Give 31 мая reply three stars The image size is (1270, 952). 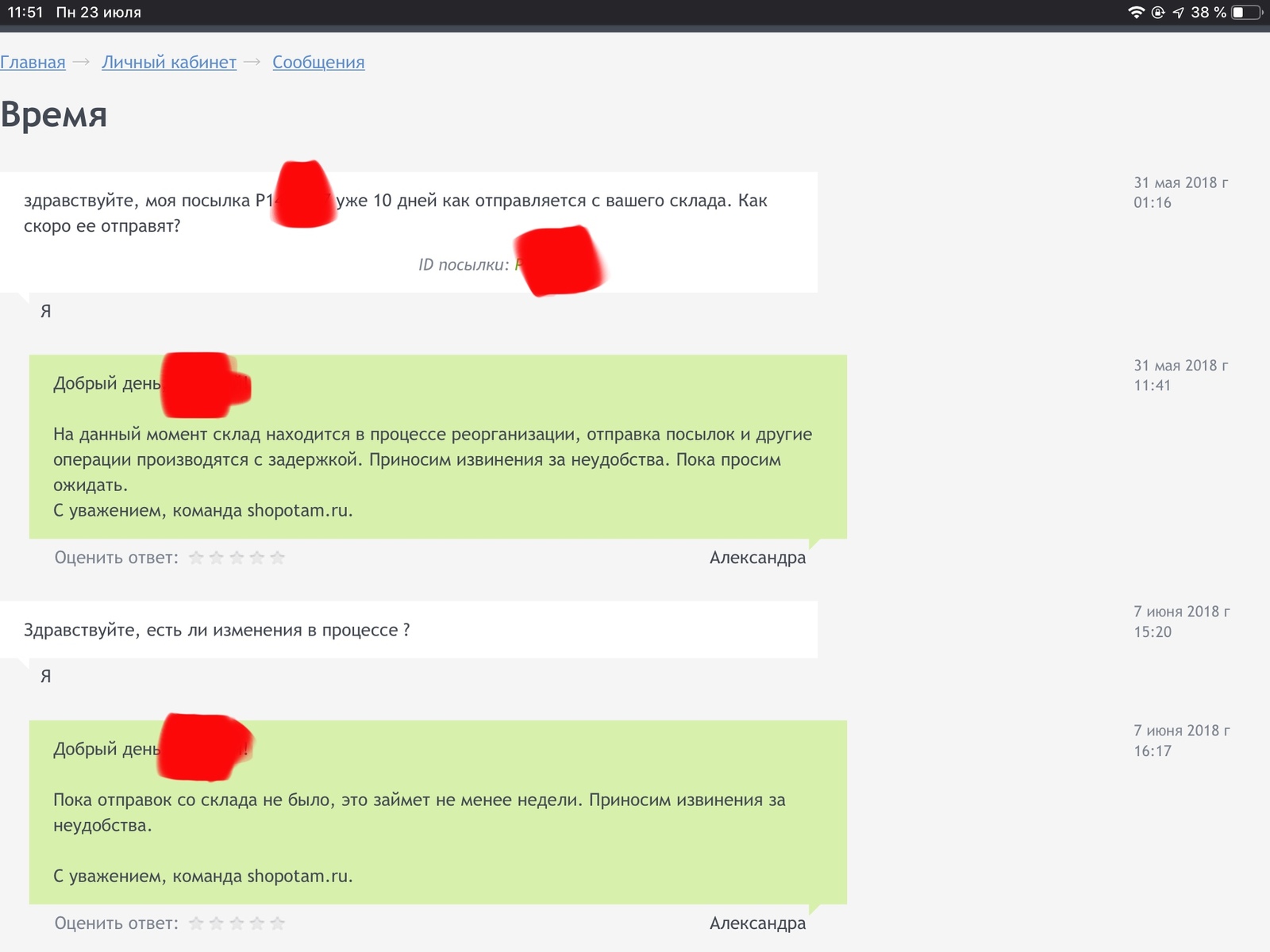tap(237, 558)
